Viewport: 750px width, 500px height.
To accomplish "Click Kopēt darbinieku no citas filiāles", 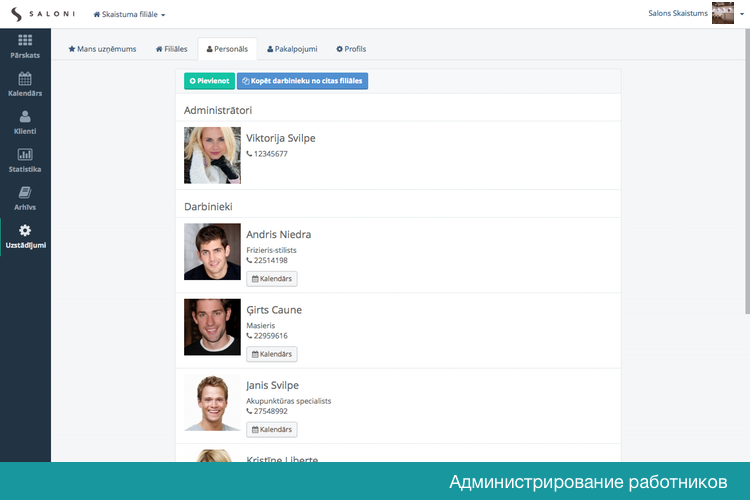I will [302, 81].
